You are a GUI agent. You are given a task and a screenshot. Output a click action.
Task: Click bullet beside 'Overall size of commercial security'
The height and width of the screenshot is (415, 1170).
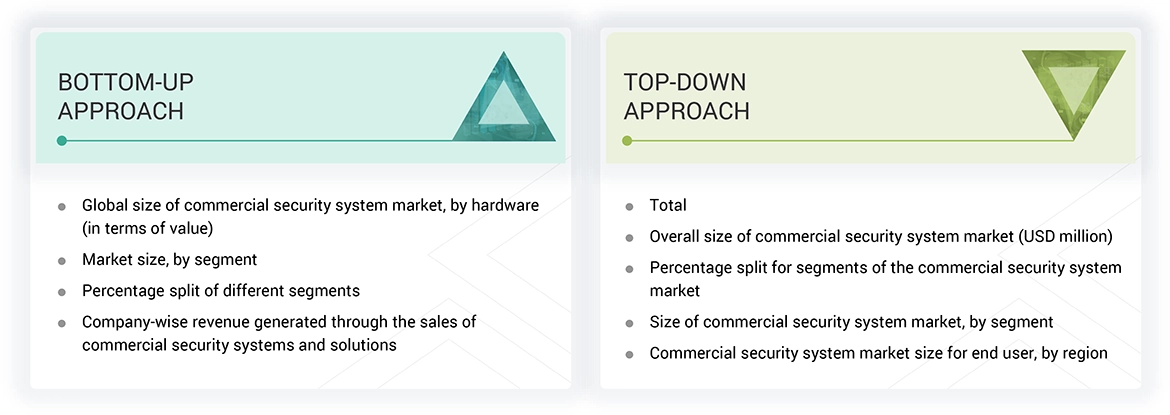pos(629,238)
